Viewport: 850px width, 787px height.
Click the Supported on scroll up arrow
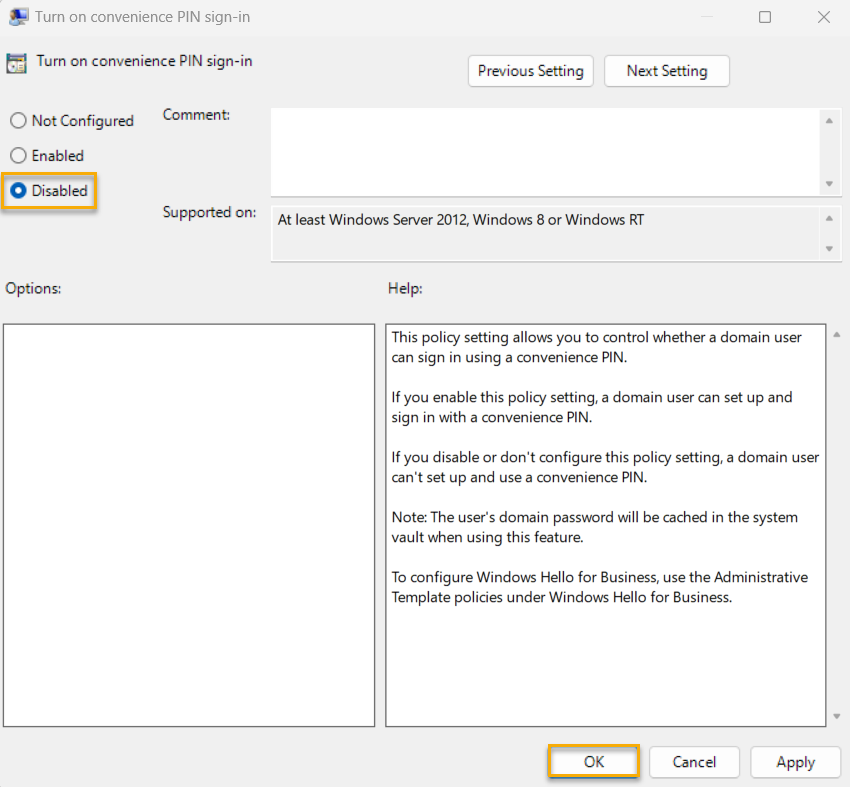[829, 218]
